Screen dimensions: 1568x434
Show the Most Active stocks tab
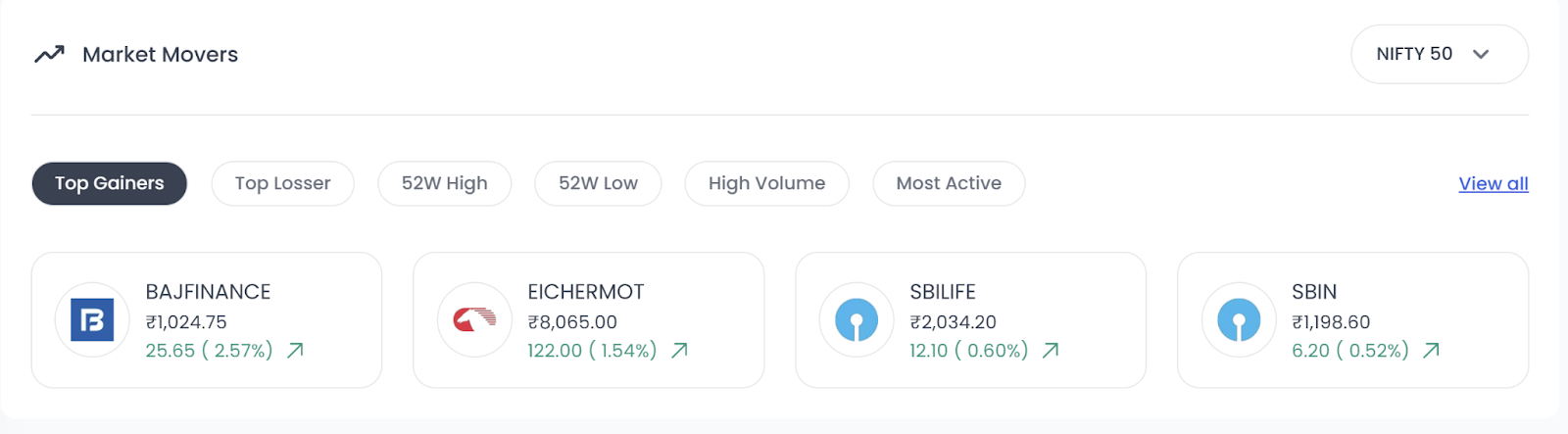(x=948, y=183)
